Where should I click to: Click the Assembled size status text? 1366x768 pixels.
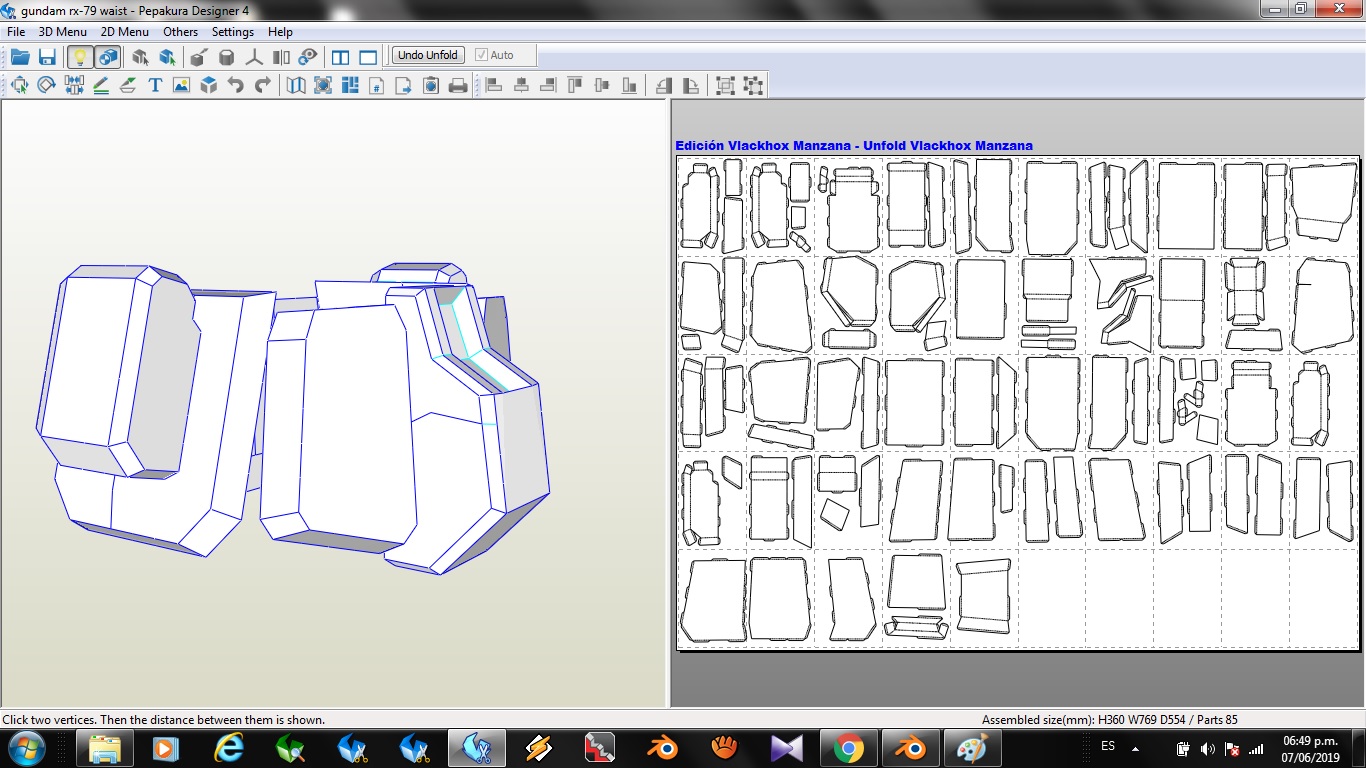pos(1110,719)
